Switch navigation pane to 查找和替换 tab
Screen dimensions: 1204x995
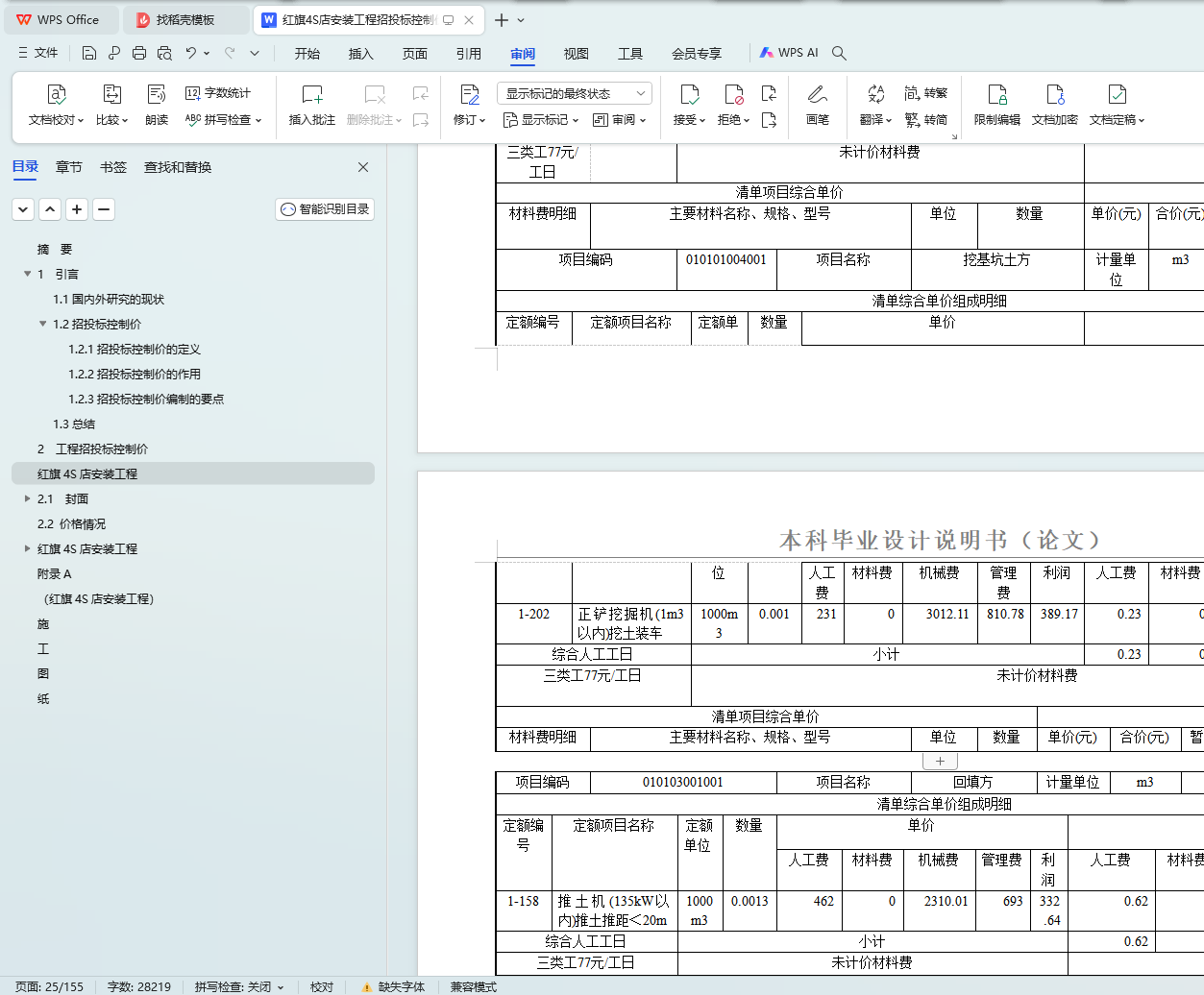point(178,167)
